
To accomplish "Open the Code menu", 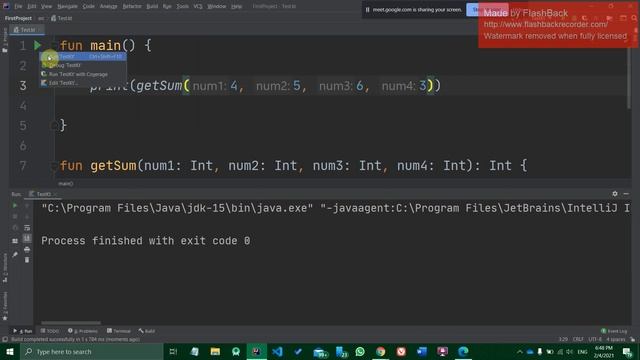I will tap(89, 6).
